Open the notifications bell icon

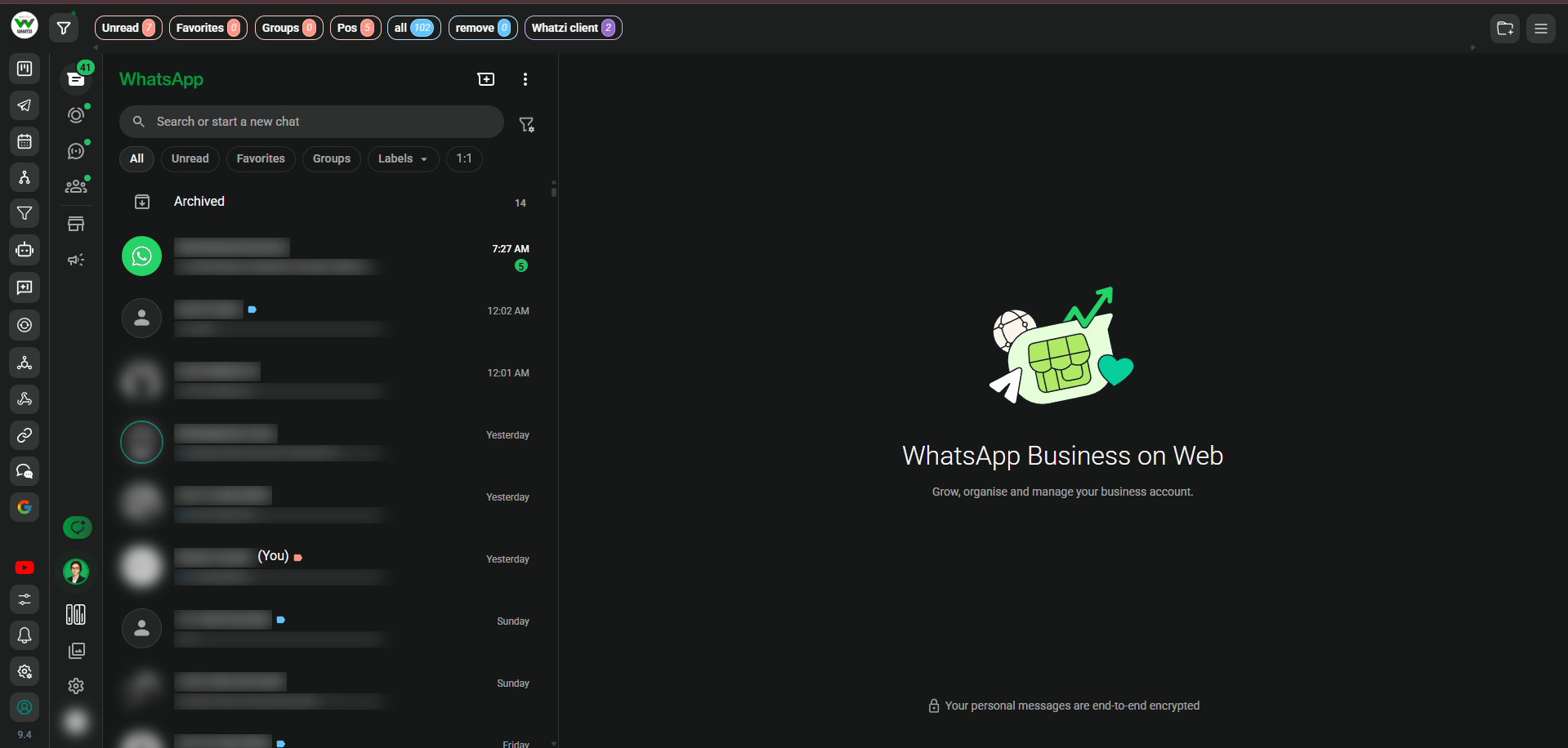(25, 635)
